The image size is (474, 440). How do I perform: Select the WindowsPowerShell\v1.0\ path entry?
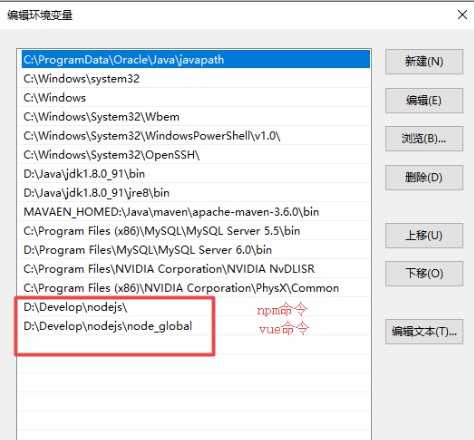pyautogui.click(x=196, y=136)
